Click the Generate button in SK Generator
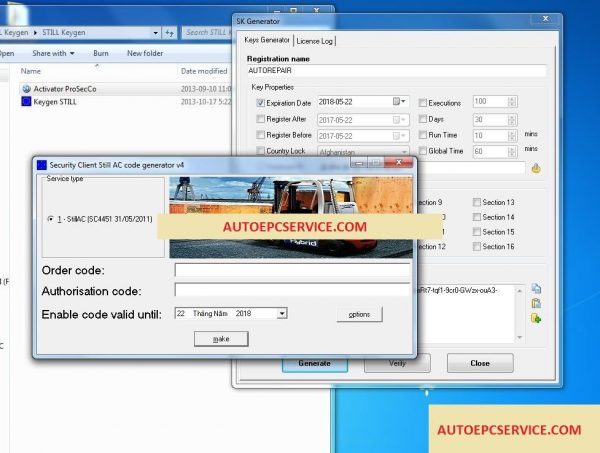Screen dimensions: 600x453 click(x=315, y=363)
